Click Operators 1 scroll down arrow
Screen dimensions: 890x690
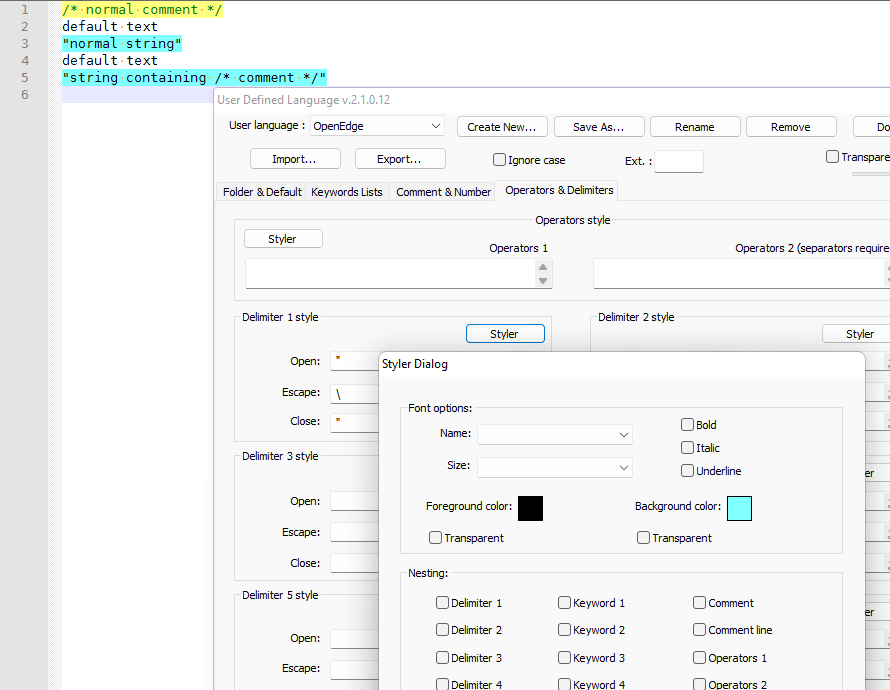pyautogui.click(x=543, y=280)
